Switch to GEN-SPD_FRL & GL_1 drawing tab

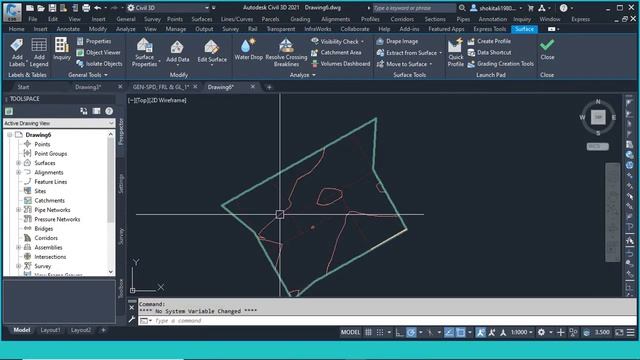tap(161, 87)
